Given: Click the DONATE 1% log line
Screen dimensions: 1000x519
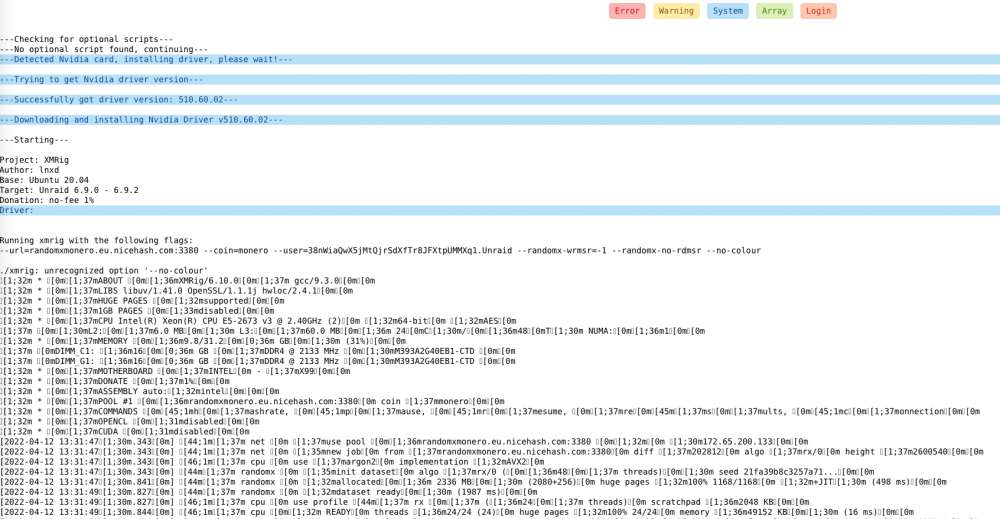Looking at the screenshot, I should pos(115,381).
